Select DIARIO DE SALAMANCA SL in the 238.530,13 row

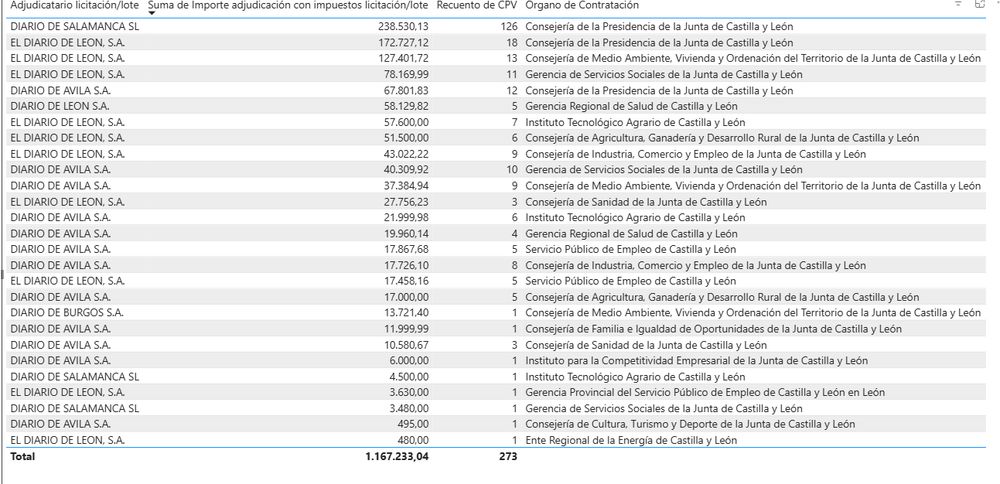[x=75, y=27]
